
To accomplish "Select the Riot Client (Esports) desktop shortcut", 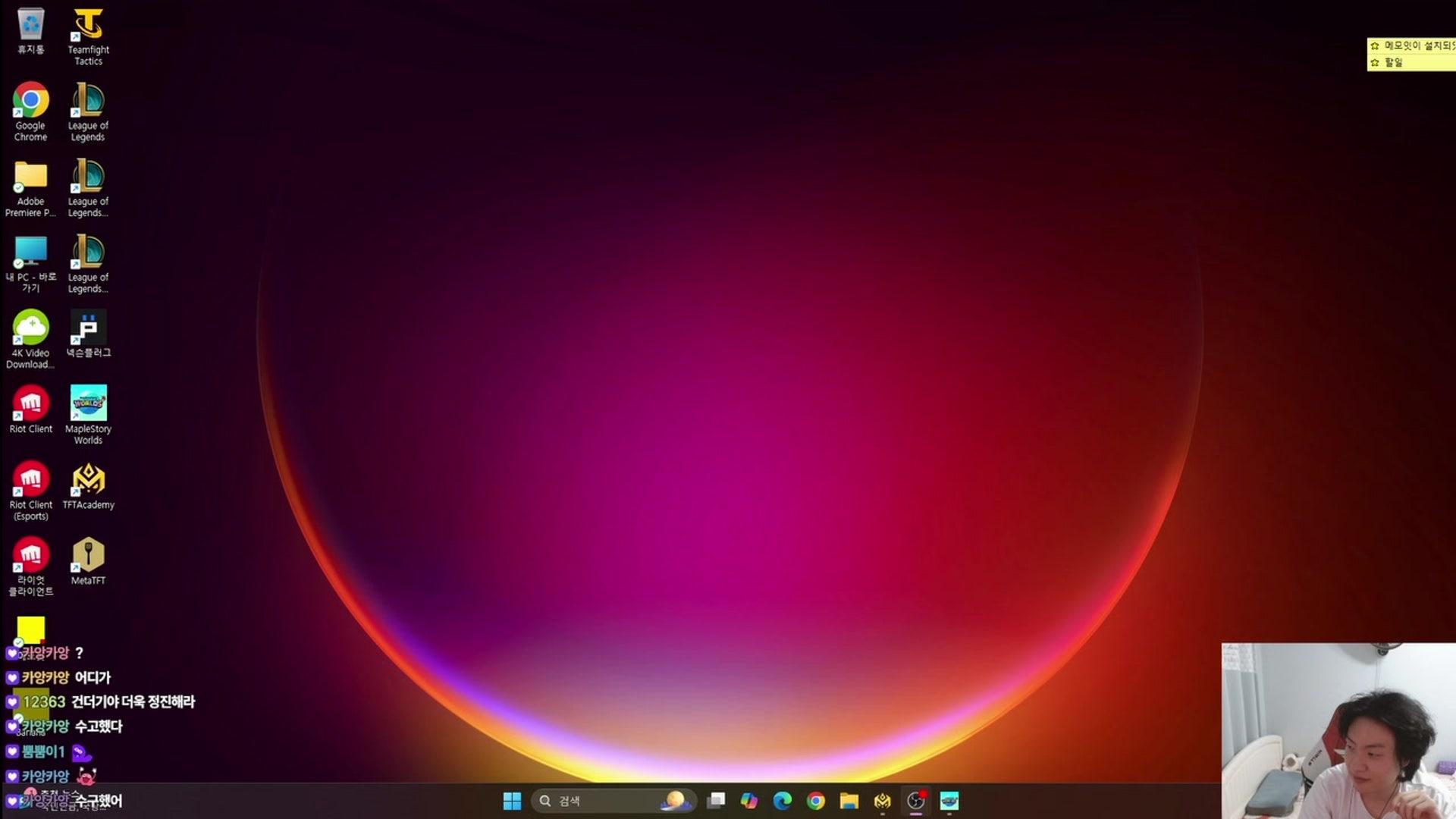I will click(x=30, y=491).
